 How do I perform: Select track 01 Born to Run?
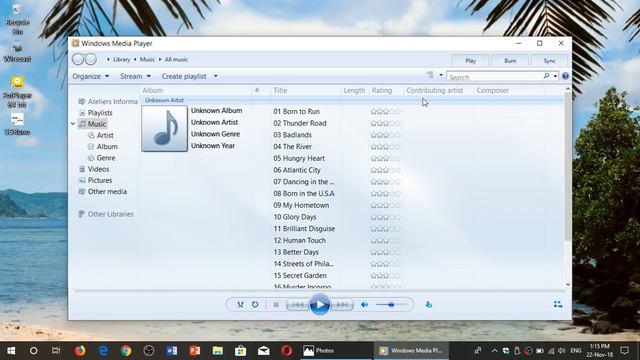(x=296, y=111)
